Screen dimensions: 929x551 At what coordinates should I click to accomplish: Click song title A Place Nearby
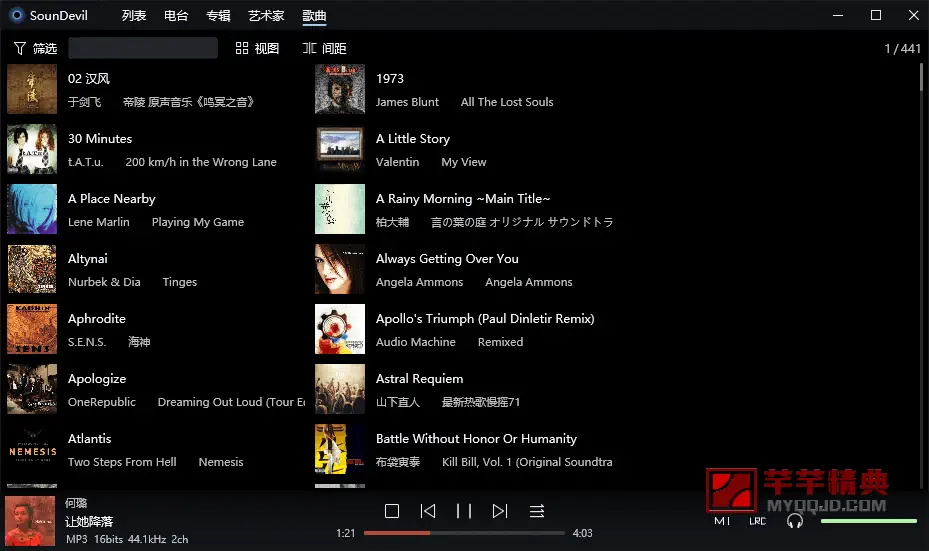click(111, 198)
